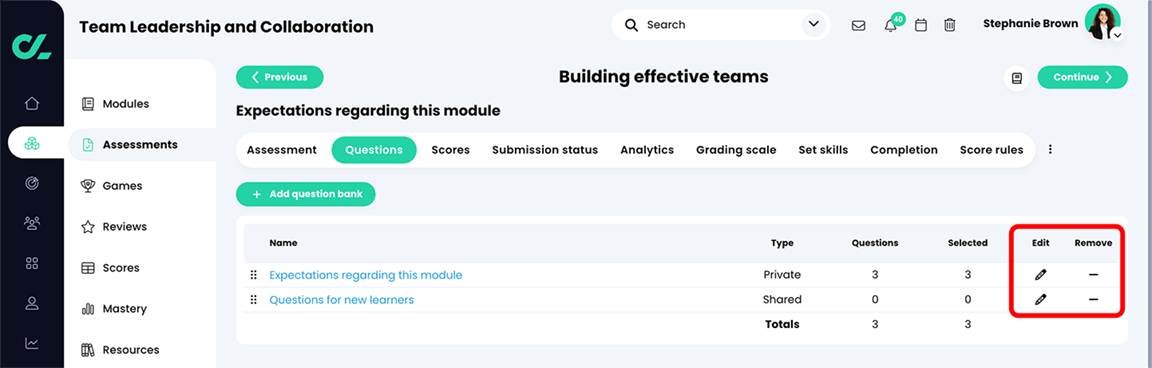Click the Shared type cell

(782, 300)
